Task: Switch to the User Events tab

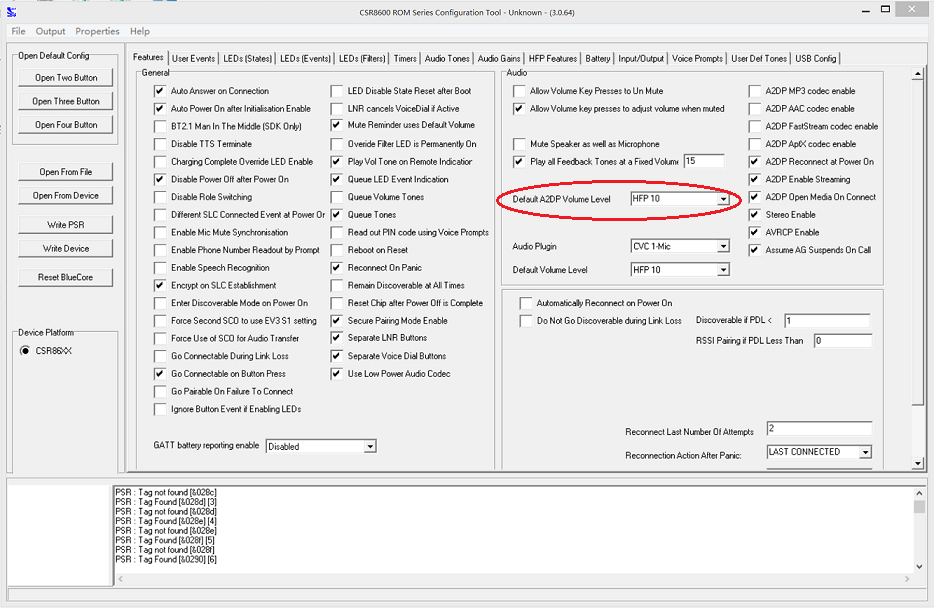Action: 194,58
